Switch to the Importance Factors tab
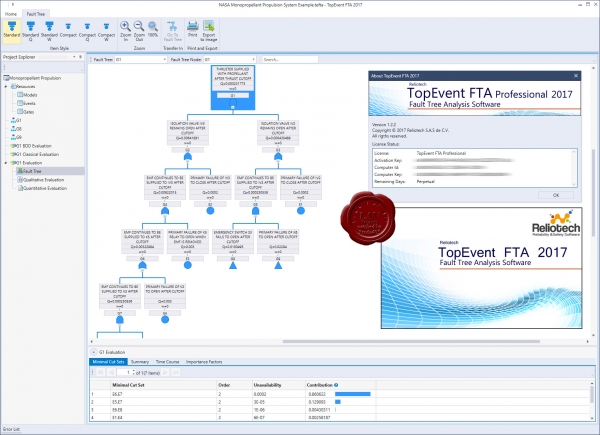 (x=204, y=362)
